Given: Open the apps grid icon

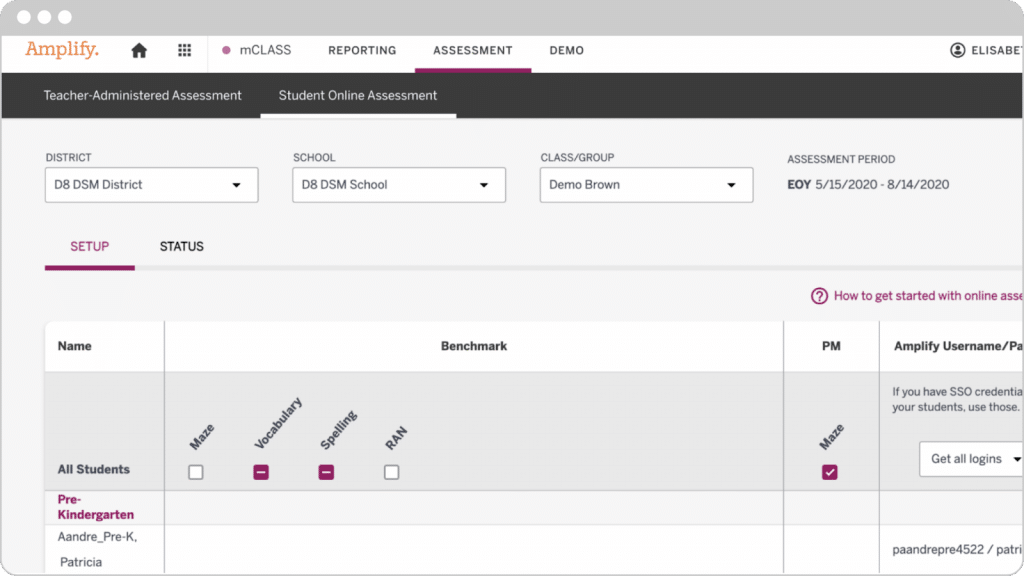Looking at the screenshot, I should pyautogui.click(x=185, y=50).
